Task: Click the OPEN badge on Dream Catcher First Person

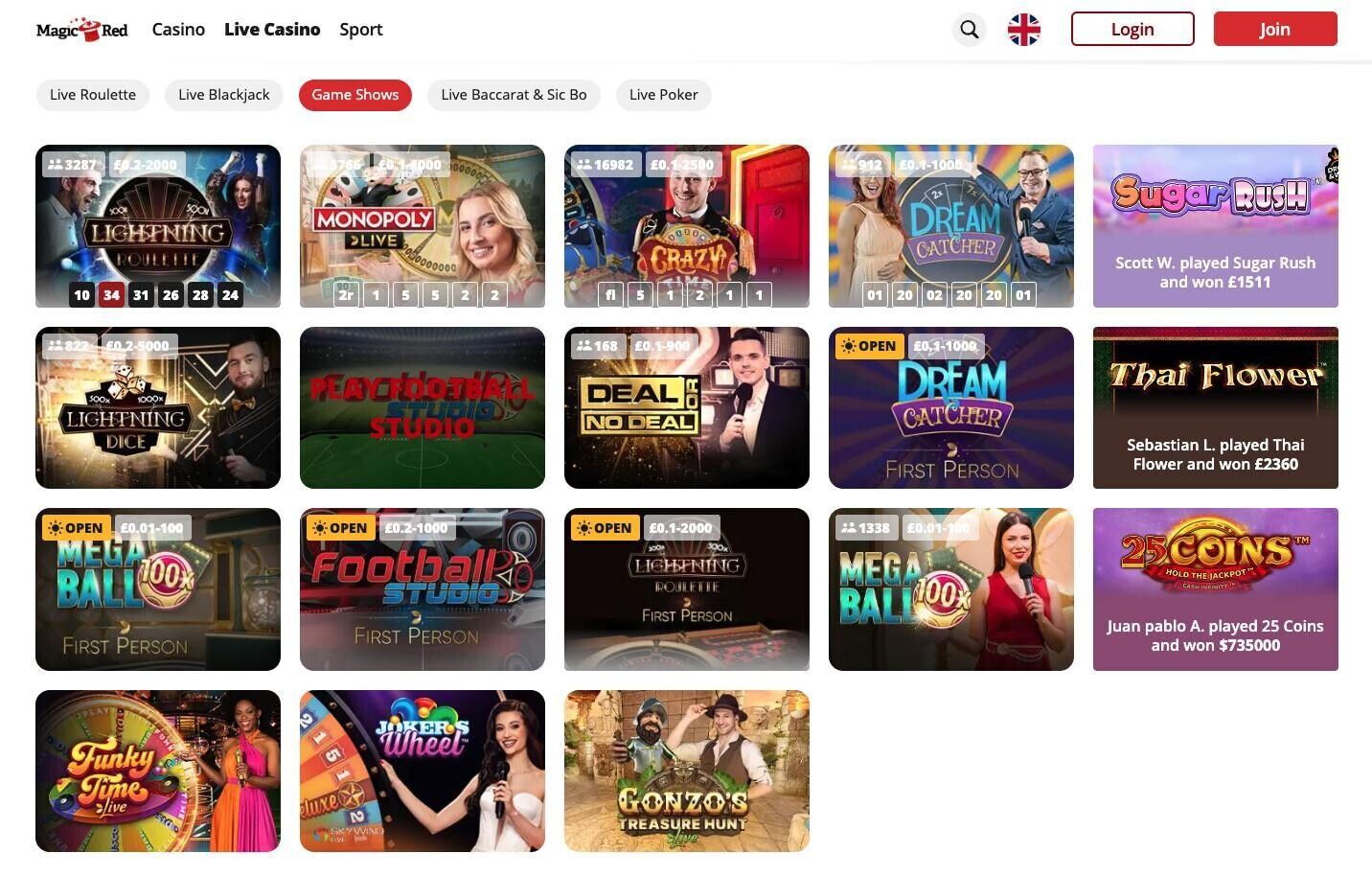Action: [868, 346]
